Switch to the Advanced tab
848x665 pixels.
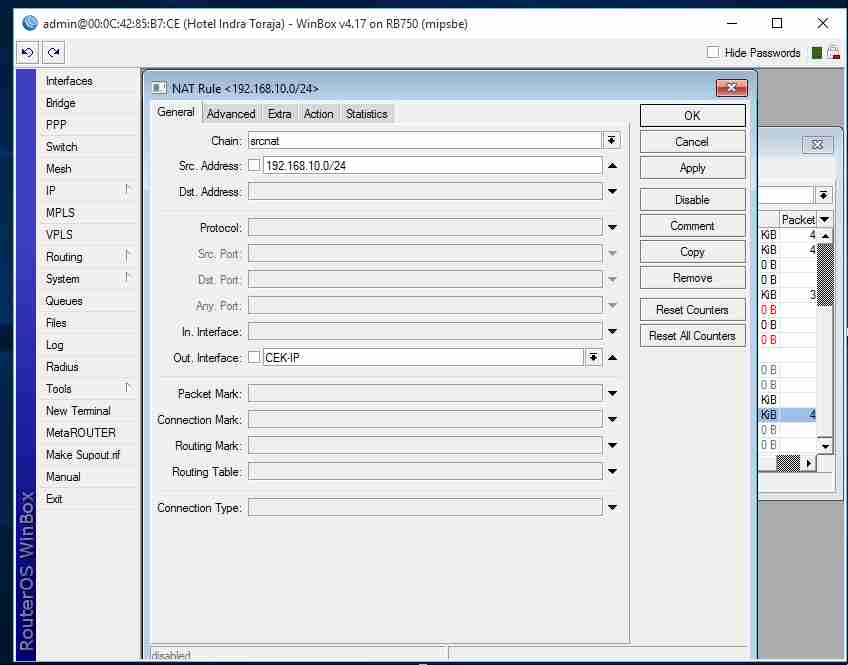231,114
